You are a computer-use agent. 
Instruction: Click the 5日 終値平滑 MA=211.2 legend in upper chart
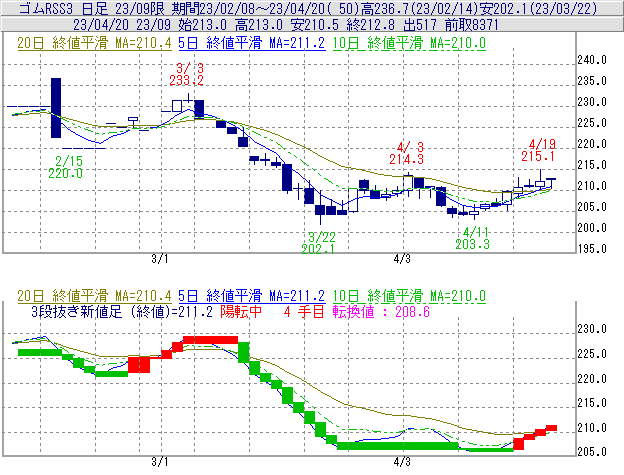point(252,43)
